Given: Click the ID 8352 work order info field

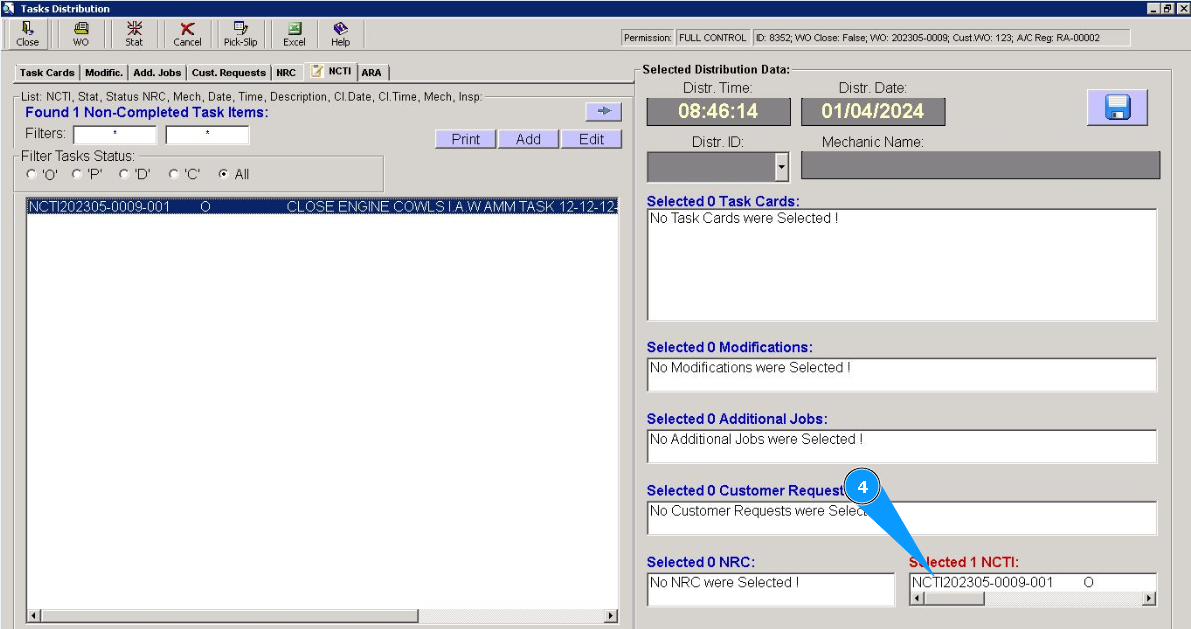Looking at the screenshot, I should coord(941,38).
